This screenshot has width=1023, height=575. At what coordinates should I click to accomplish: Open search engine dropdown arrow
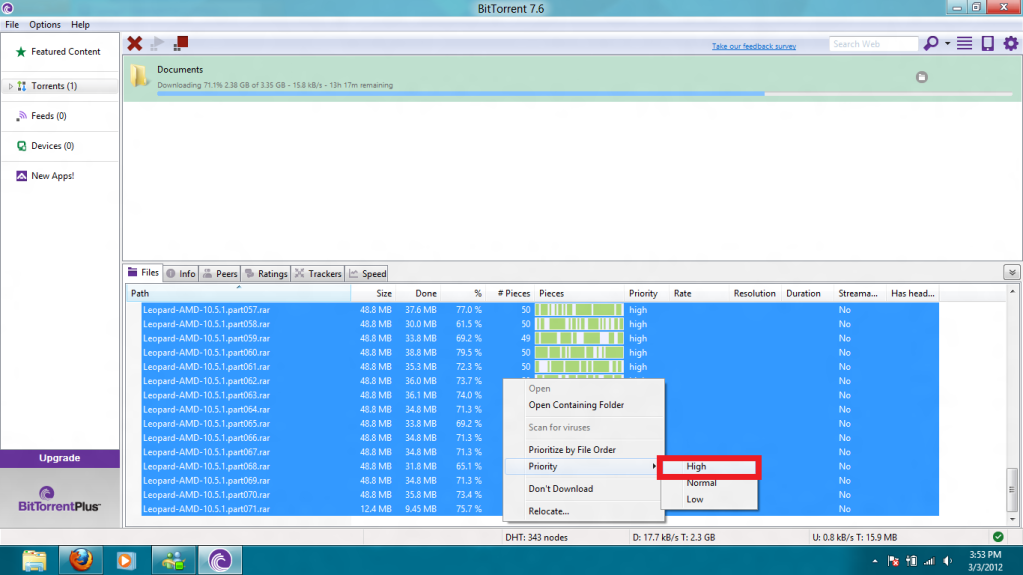click(x=947, y=44)
